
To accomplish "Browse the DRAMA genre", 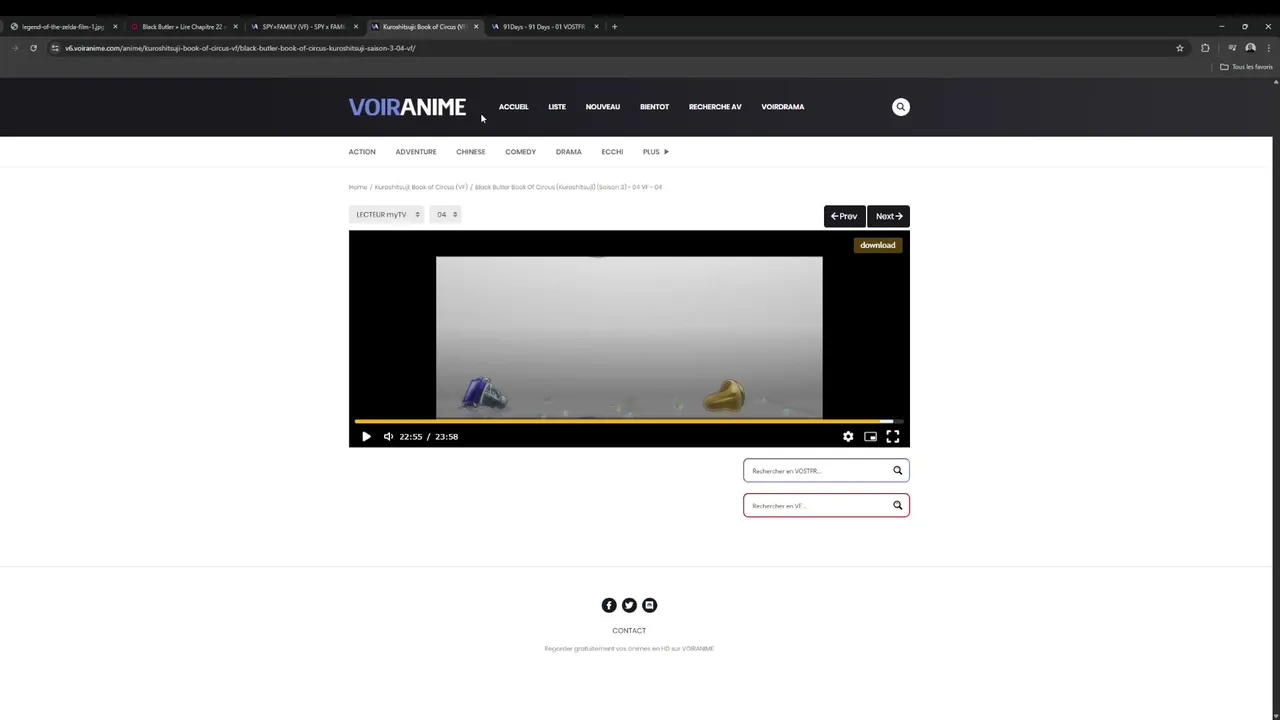I will tap(569, 152).
